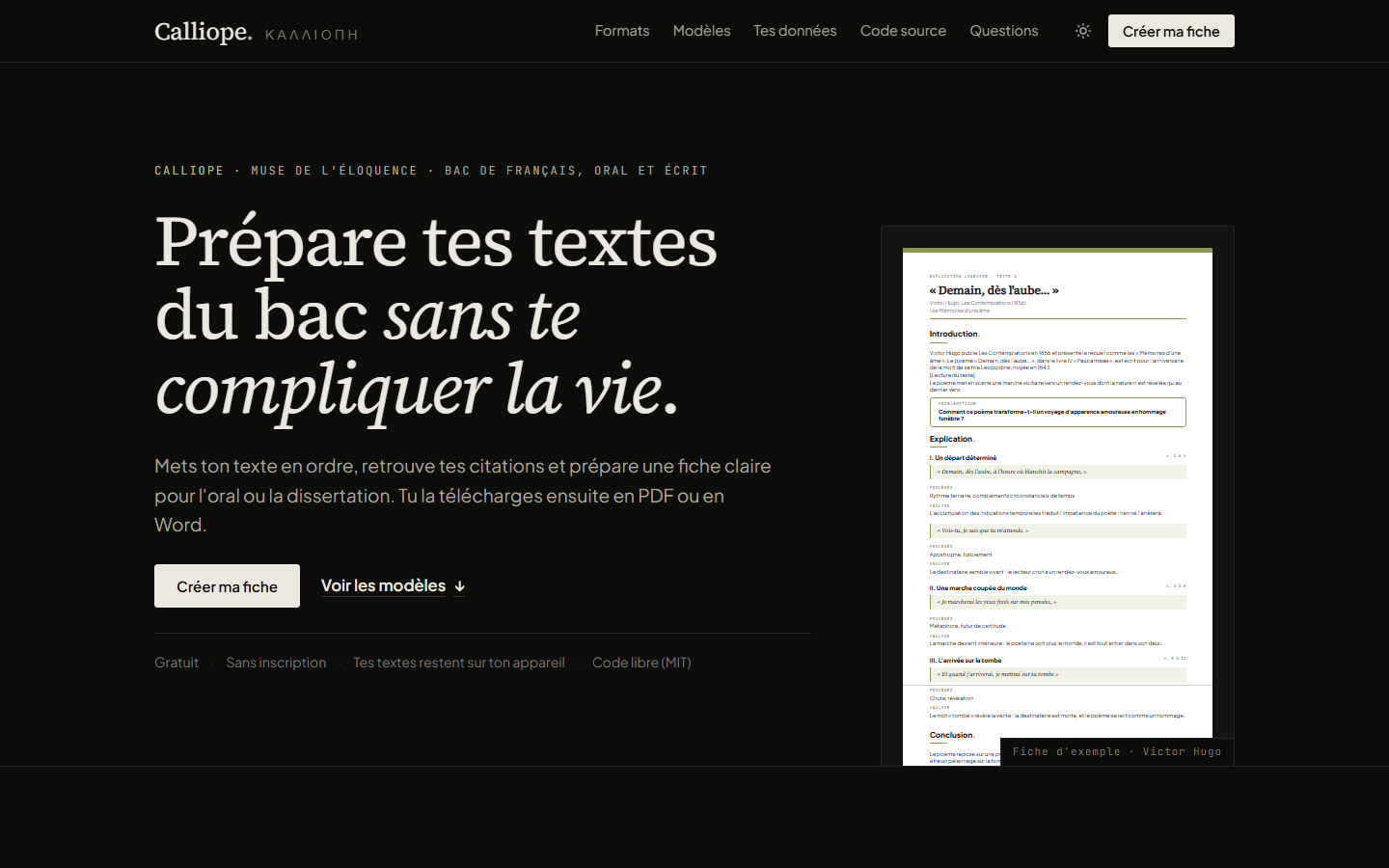
Task: Click the 'Gratuit' text
Action: (x=177, y=663)
